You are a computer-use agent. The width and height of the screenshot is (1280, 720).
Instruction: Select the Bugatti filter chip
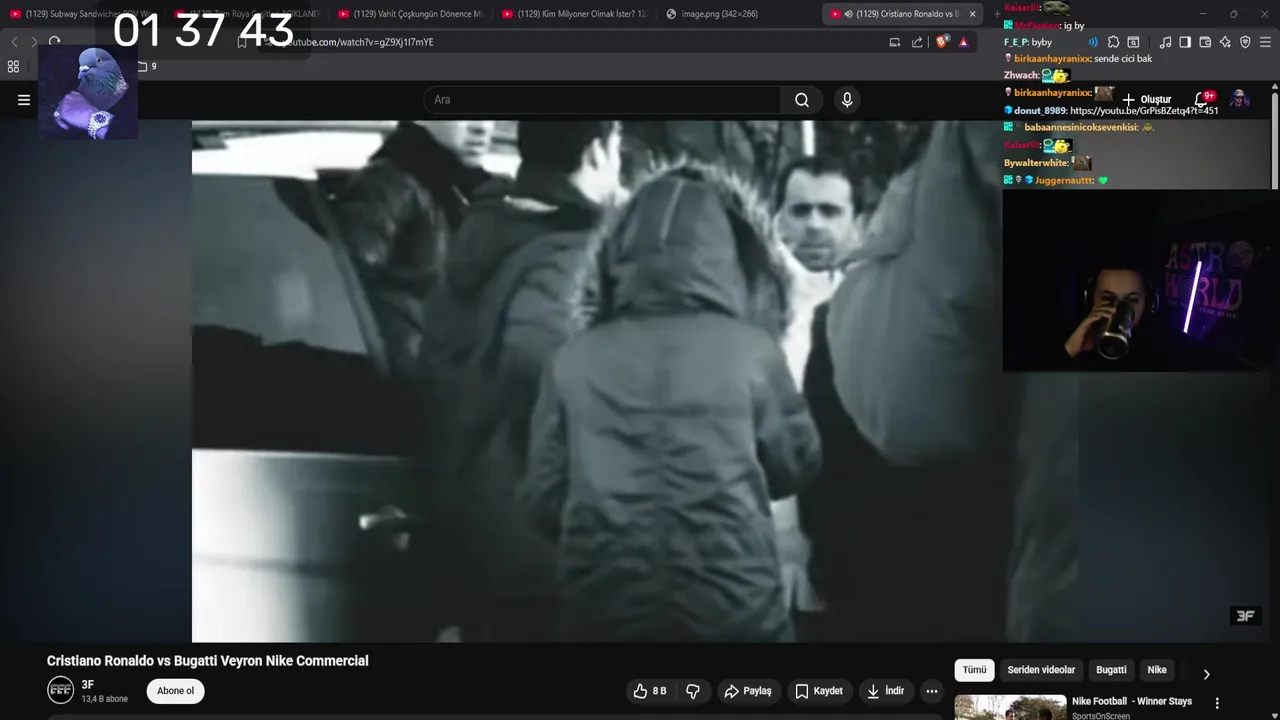1111,670
